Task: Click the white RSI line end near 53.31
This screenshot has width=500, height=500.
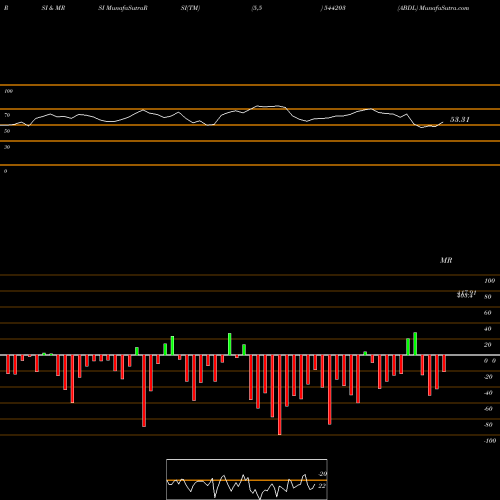Action: (443, 122)
